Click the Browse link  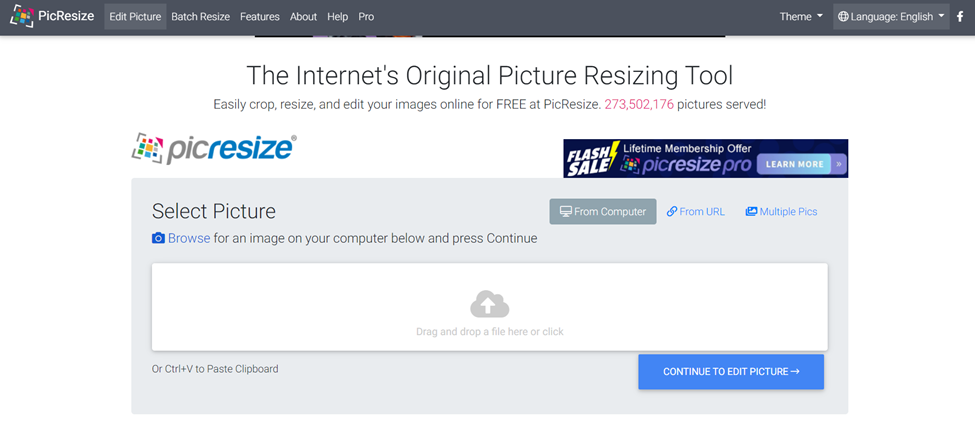[189, 238]
